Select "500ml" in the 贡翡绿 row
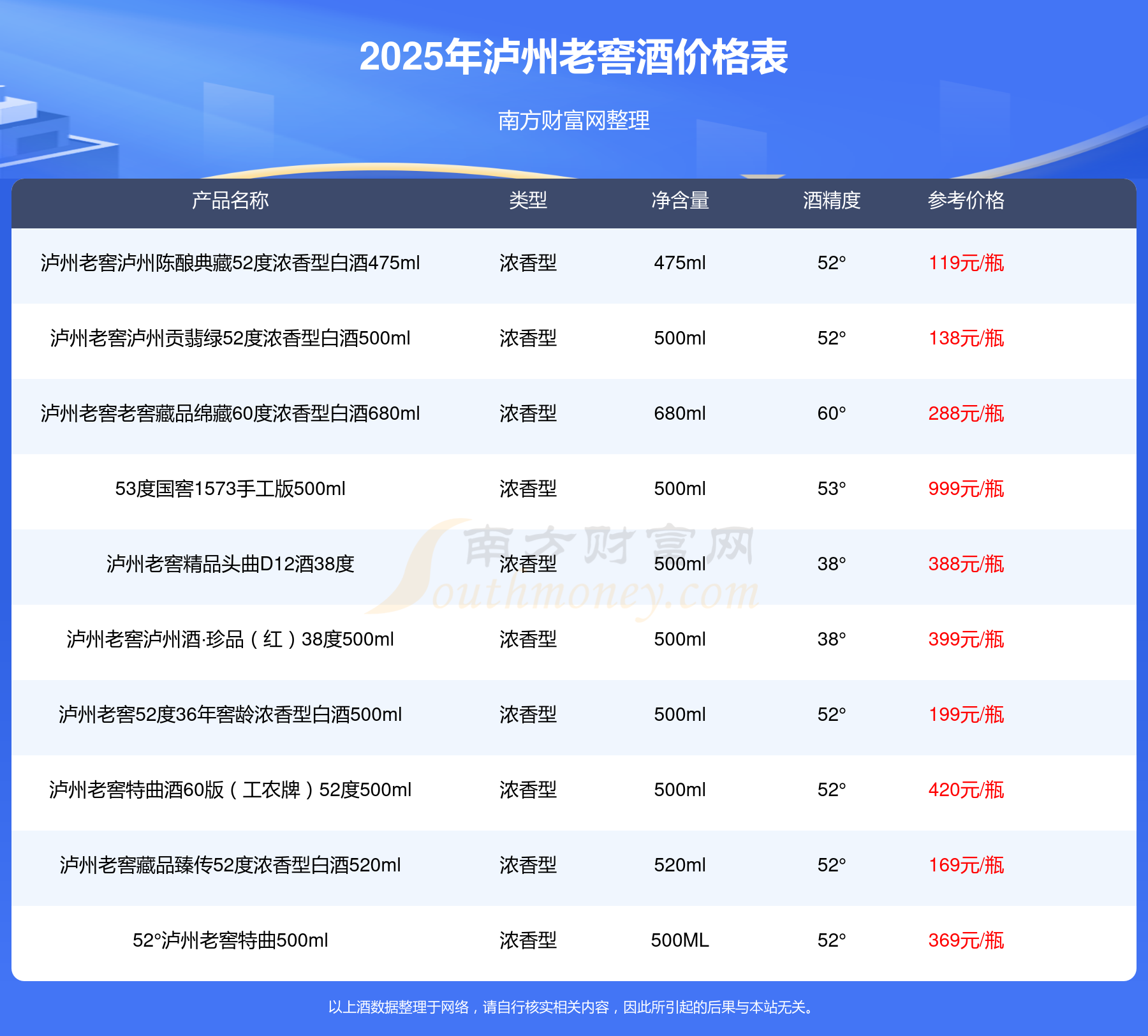This screenshot has width=1148, height=1036. pyautogui.click(x=680, y=338)
